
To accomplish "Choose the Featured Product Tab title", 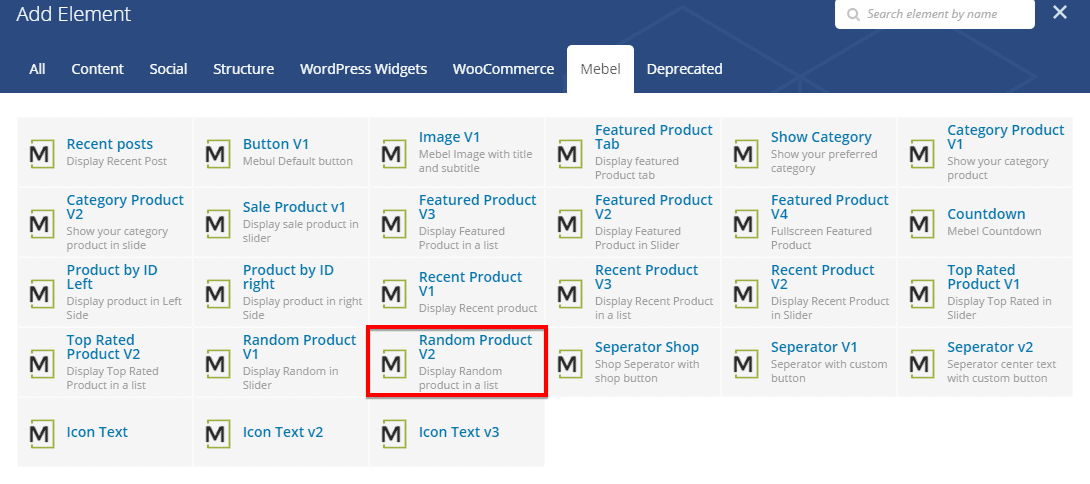I will [x=653, y=137].
